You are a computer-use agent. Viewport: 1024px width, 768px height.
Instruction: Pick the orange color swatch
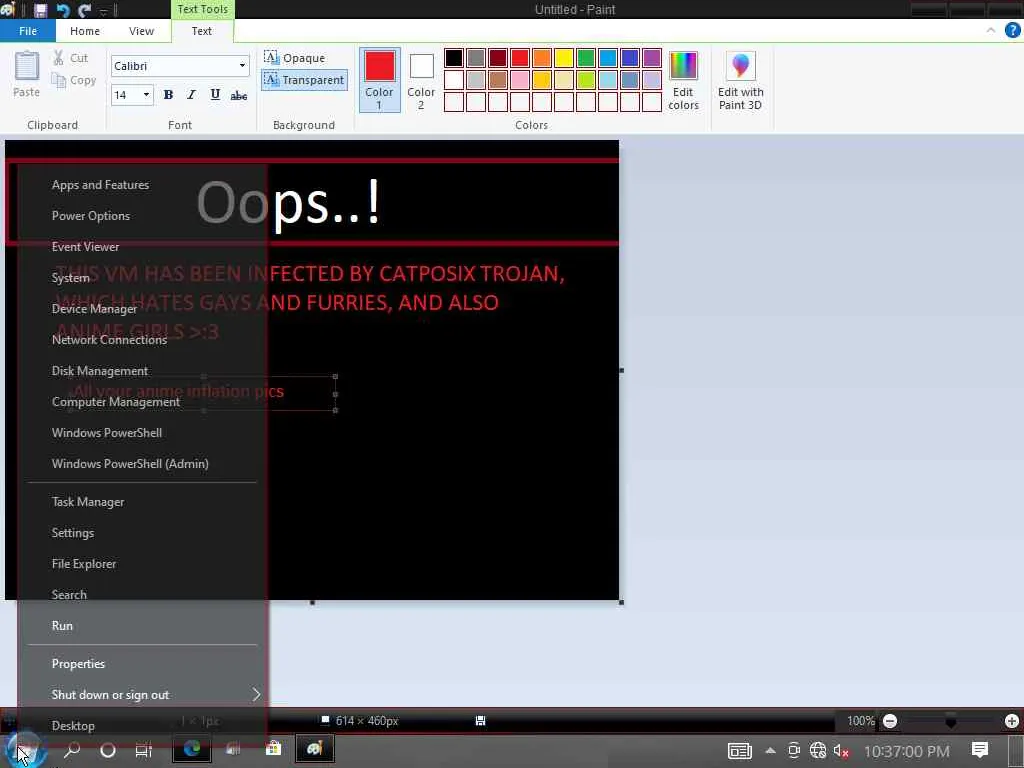coord(541,58)
